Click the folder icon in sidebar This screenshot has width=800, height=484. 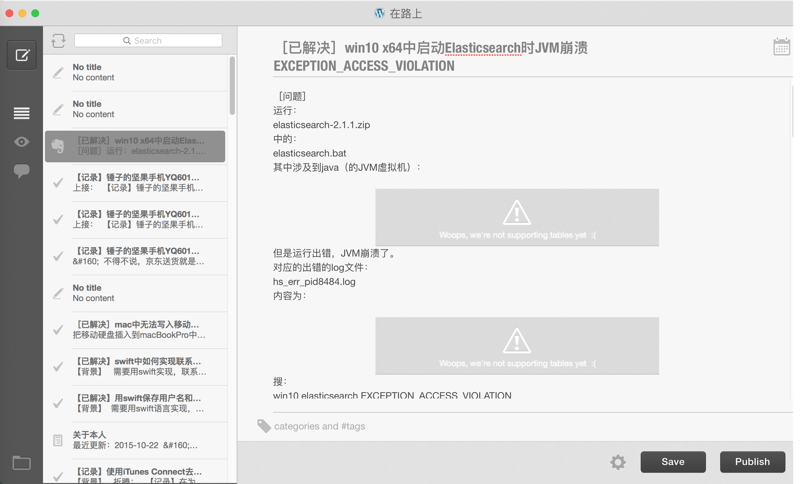[21, 463]
